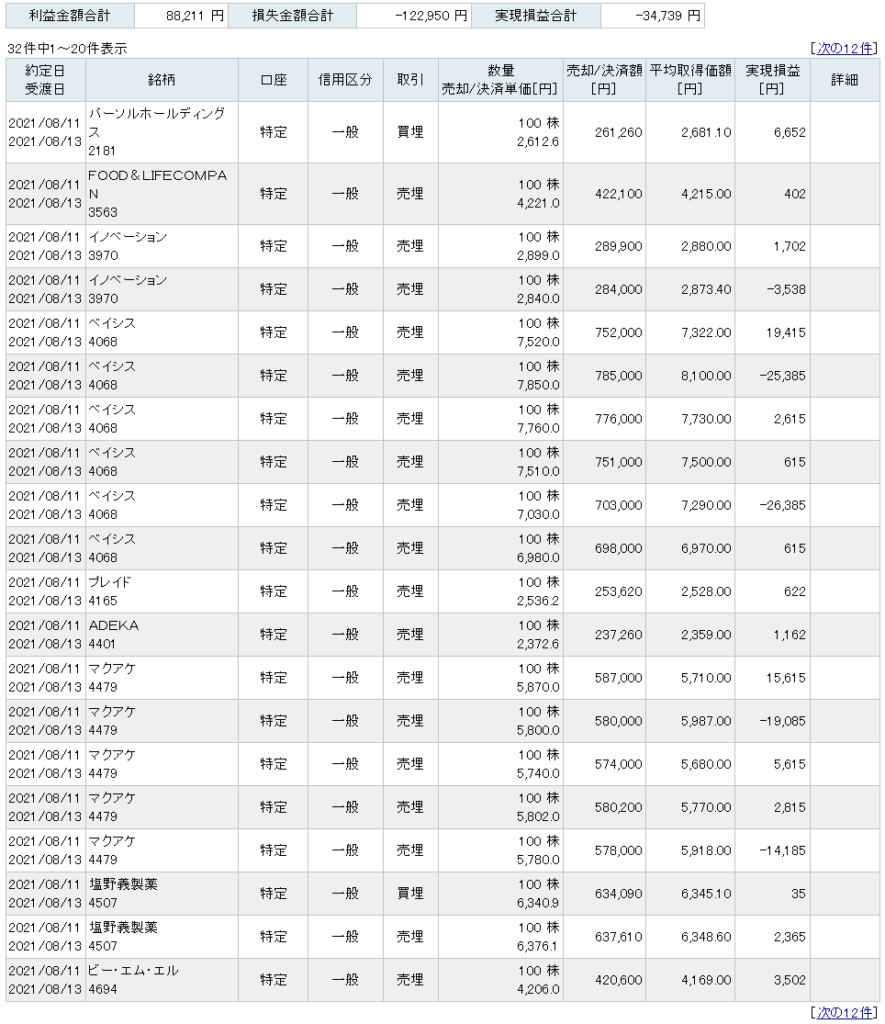Select the 637,610 settlement amount
Image resolution: width=885 pixels, height=1024 pixels.
(x=619, y=936)
